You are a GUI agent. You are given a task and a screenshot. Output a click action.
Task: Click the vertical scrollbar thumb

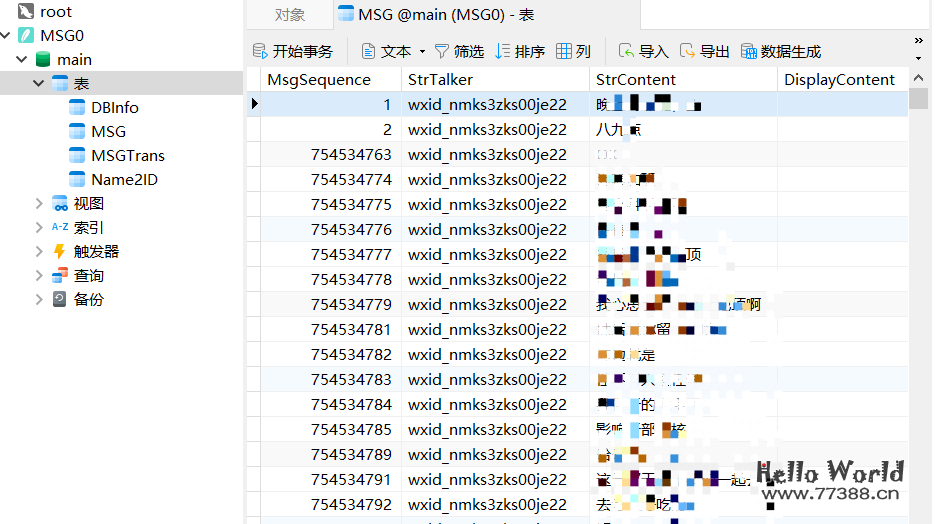[x=918, y=98]
